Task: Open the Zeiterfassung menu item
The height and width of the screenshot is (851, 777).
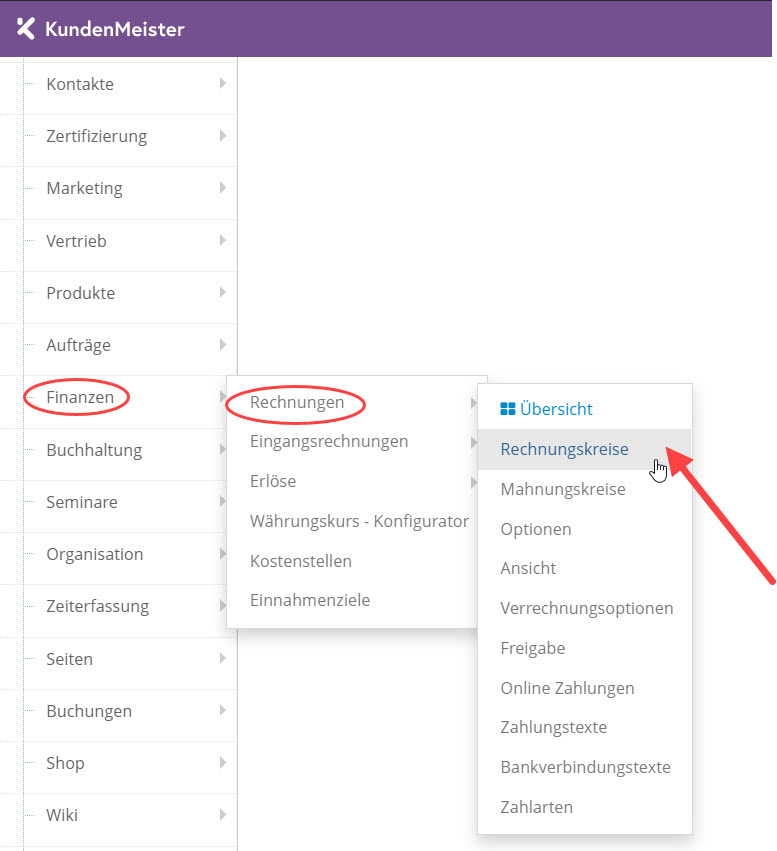Action: 97,606
